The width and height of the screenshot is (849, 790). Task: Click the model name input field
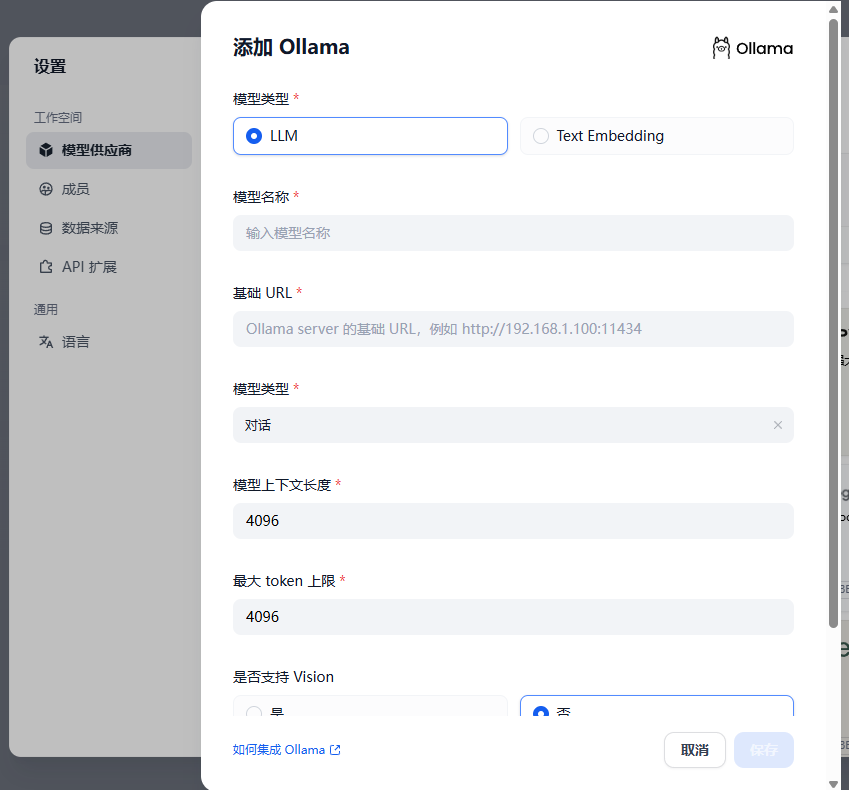point(513,233)
